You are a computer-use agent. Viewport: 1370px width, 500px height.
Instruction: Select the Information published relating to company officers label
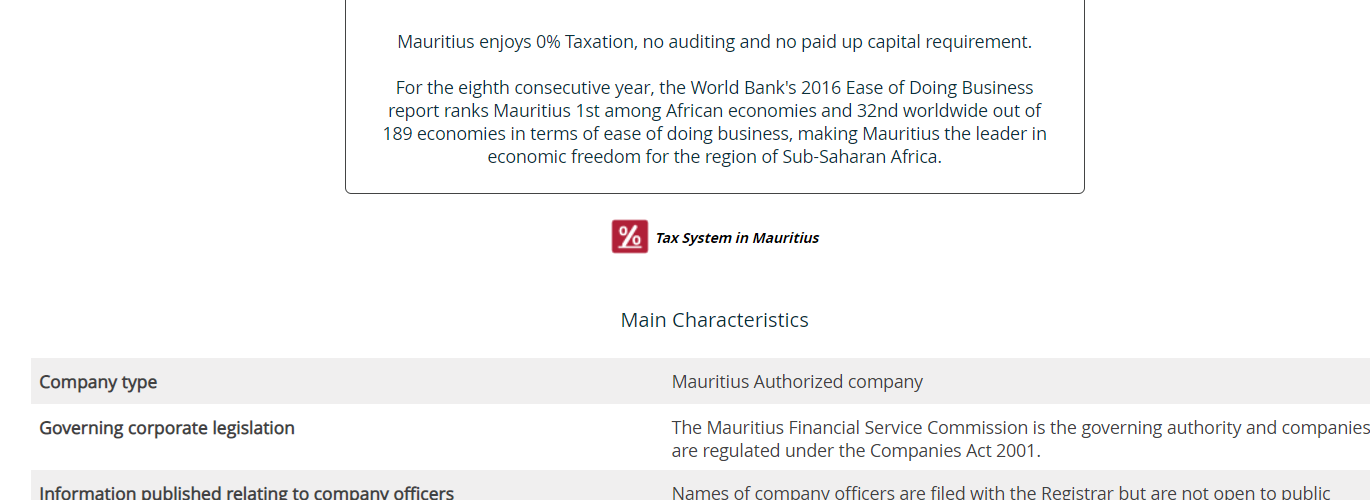(246, 493)
